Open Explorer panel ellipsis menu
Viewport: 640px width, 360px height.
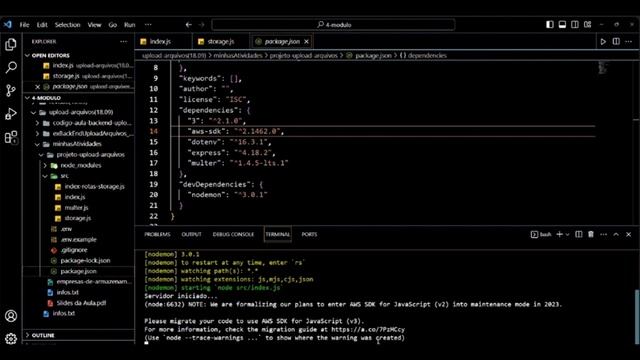123,42
